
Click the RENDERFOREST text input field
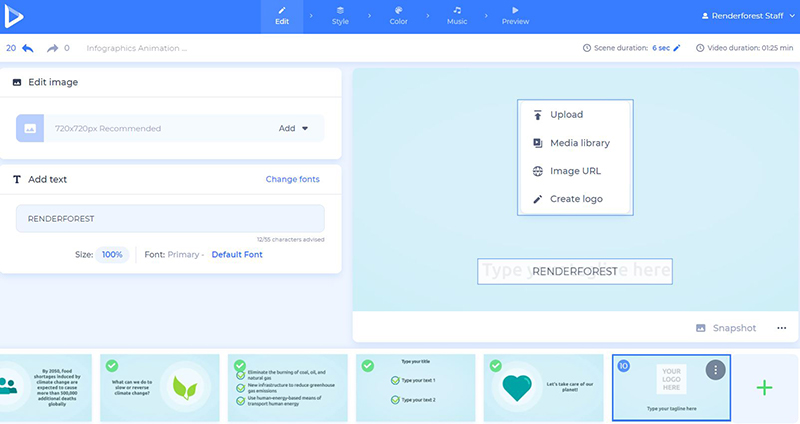click(x=170, y=218)
